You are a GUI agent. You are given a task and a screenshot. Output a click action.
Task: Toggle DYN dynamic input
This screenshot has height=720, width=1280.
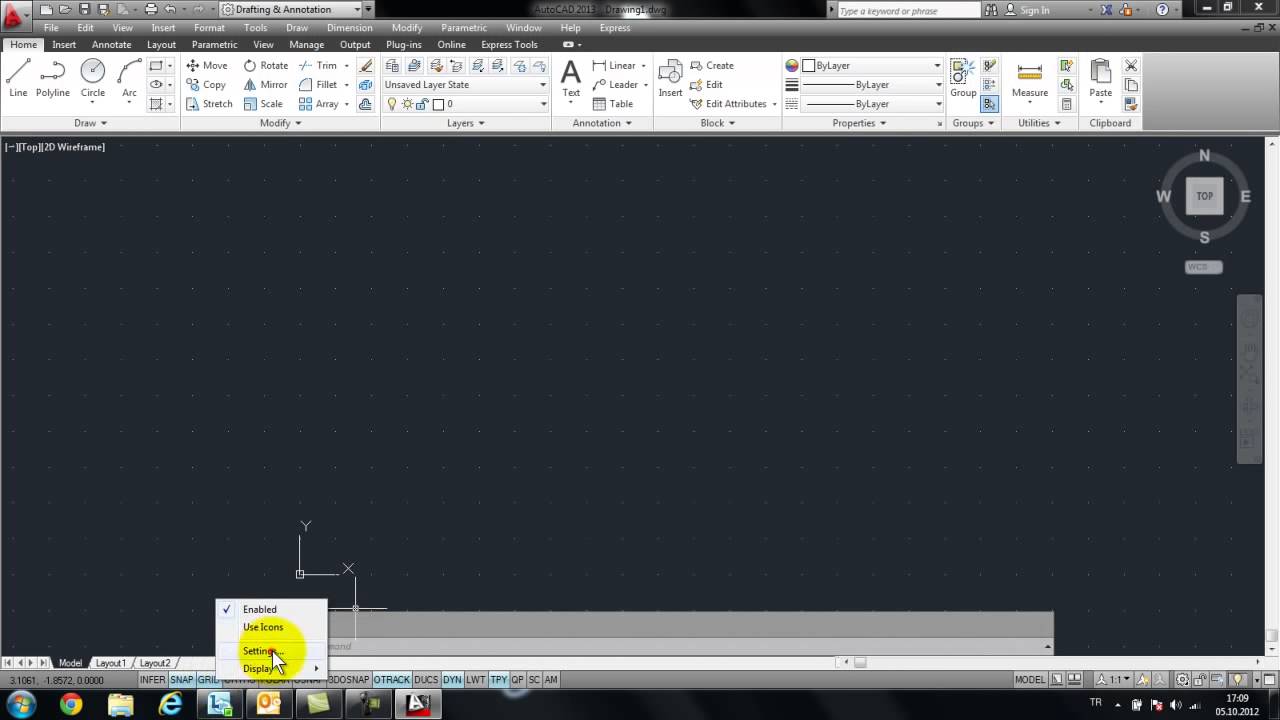(x=452, y=680)
